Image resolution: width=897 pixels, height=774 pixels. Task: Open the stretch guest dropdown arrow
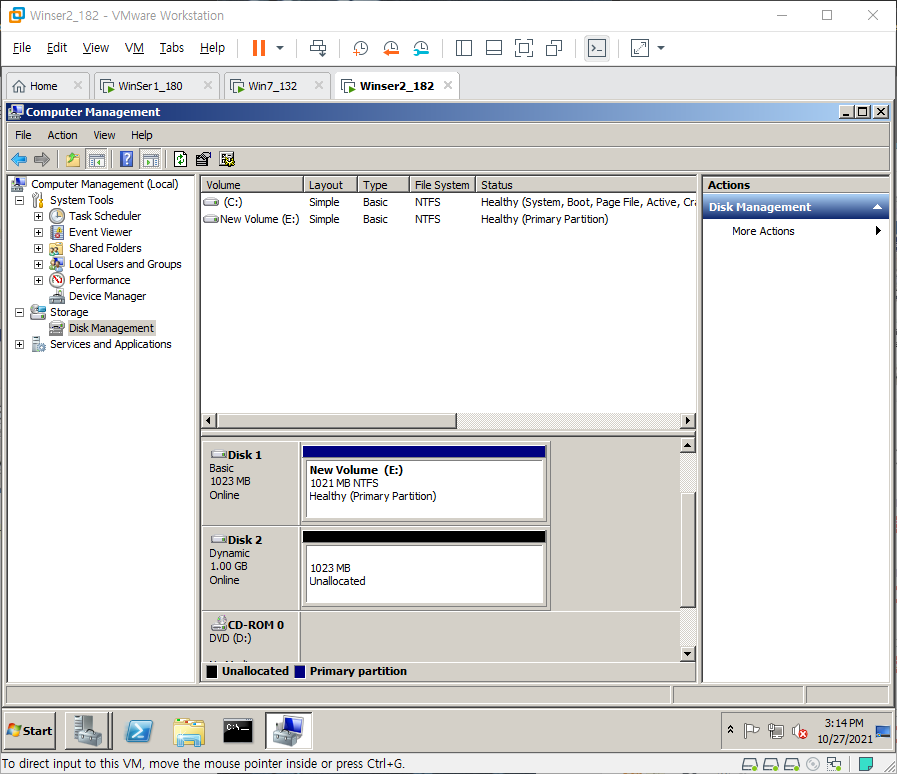pos(661,48)
